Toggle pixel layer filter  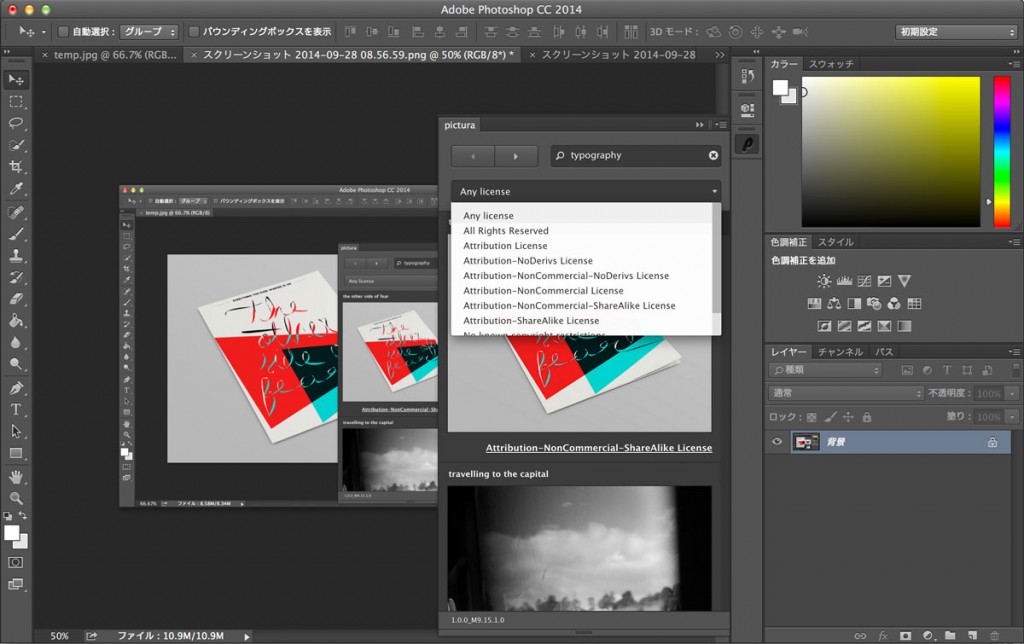(x=907, y=370)
